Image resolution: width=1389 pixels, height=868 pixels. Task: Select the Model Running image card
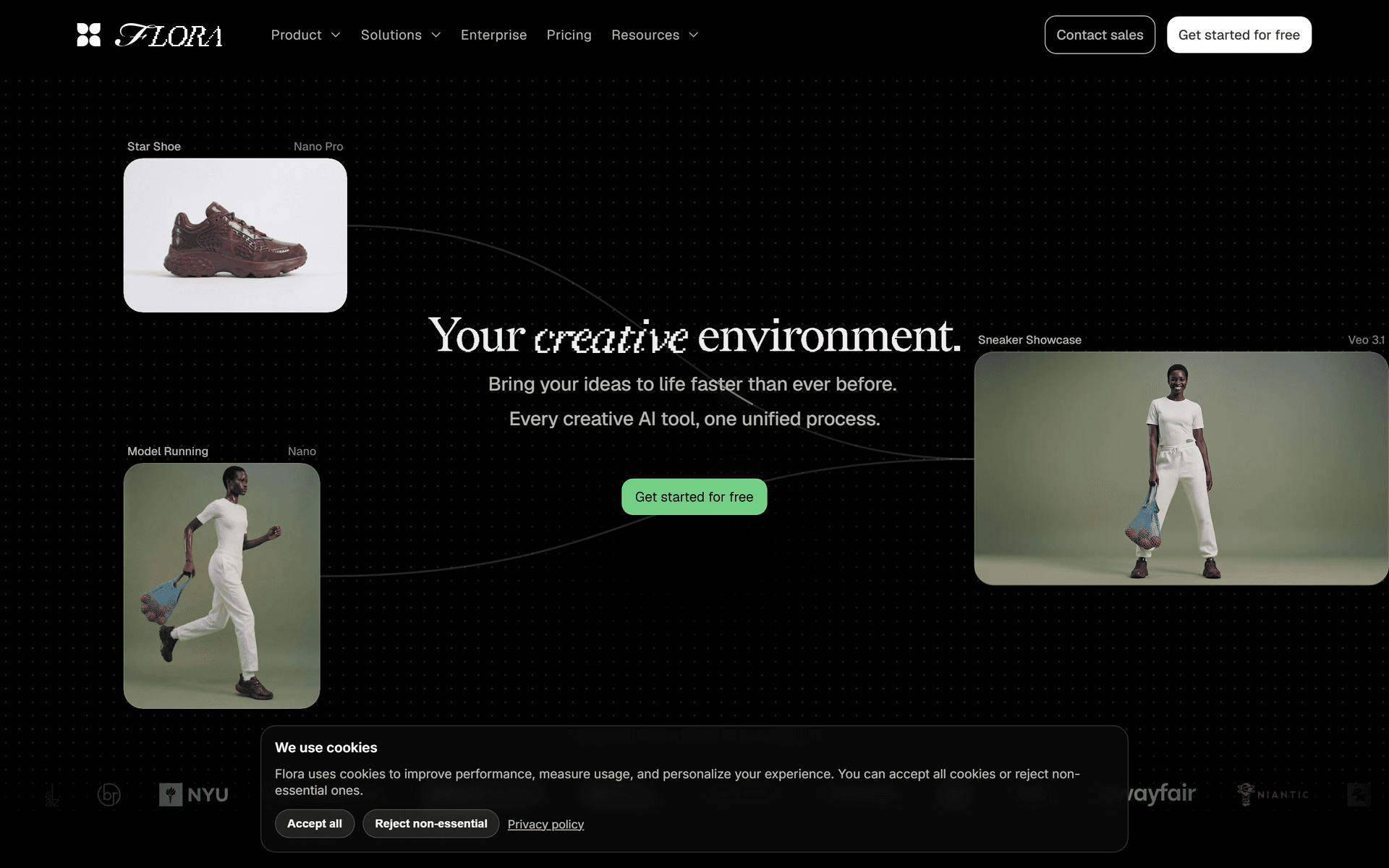(x=221, y=586)
